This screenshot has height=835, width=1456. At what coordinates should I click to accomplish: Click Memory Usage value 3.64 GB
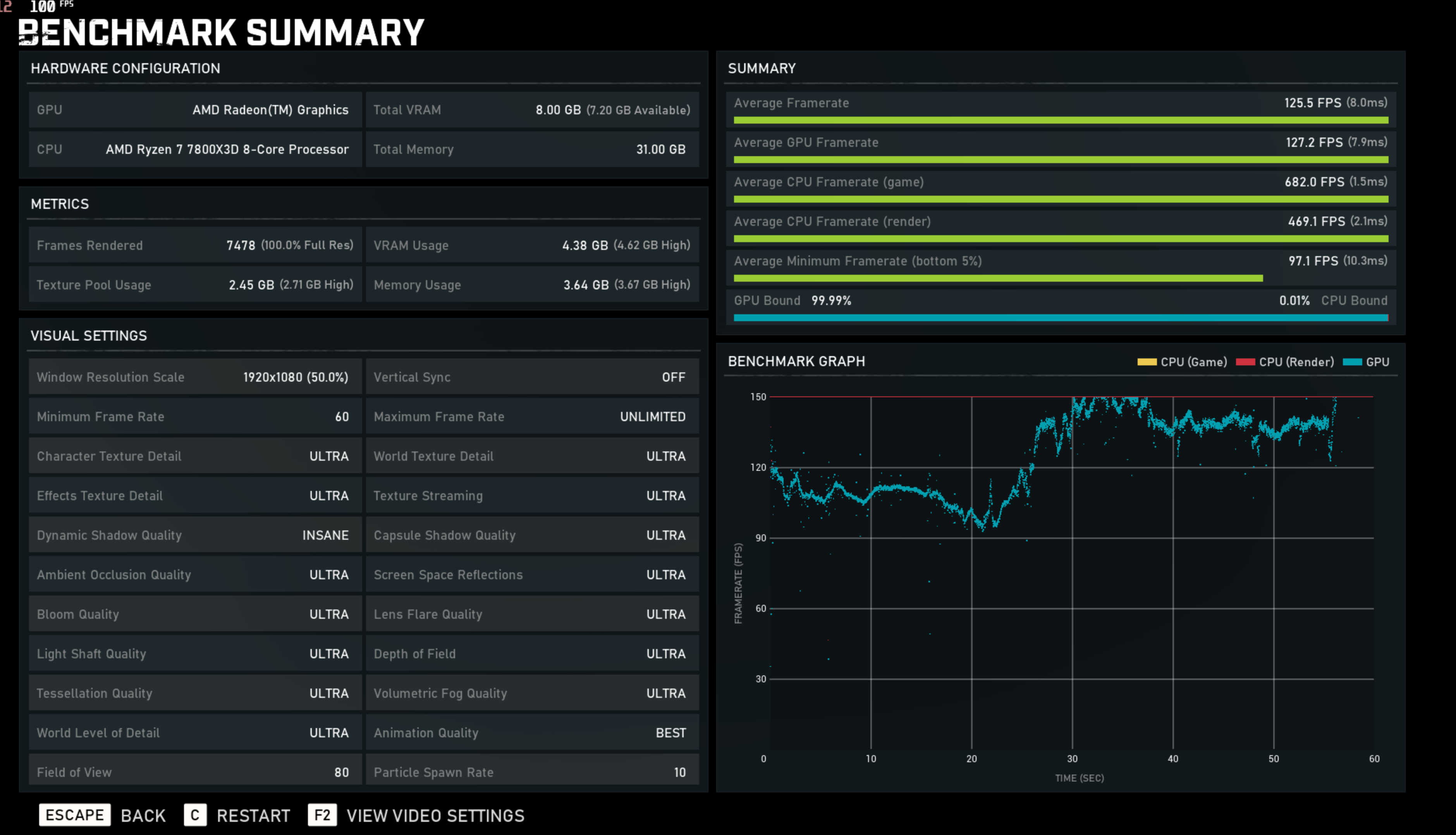tap(586, 285)
